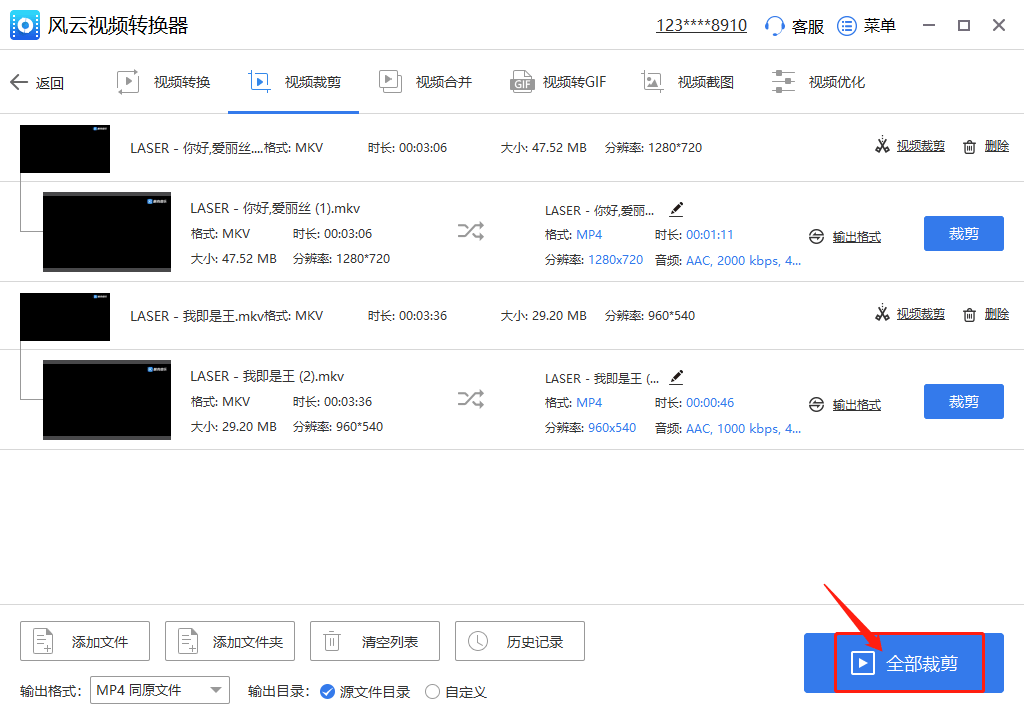Click MP4 format value for 你好,爱丽丝 output
Viewport: 1024px width, 720px height.
point(589,235)
